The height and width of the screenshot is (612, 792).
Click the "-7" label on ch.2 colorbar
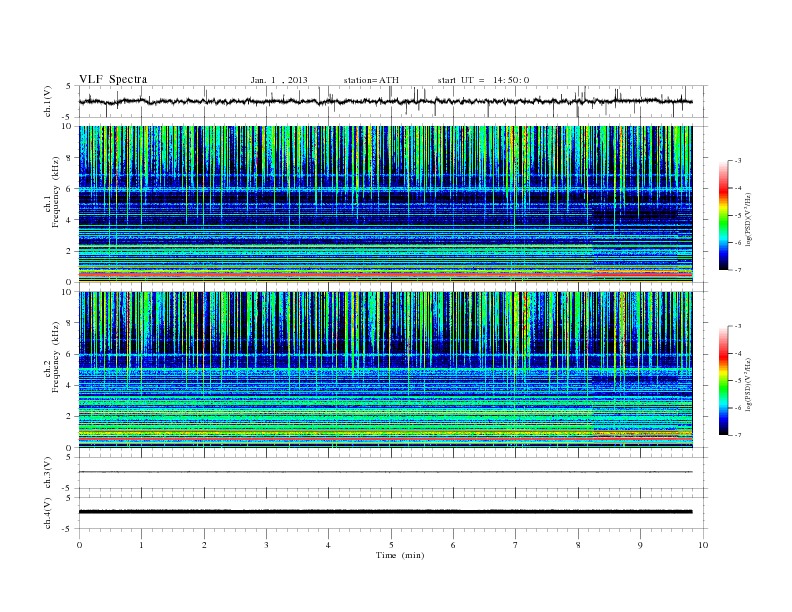pos(738,435)
